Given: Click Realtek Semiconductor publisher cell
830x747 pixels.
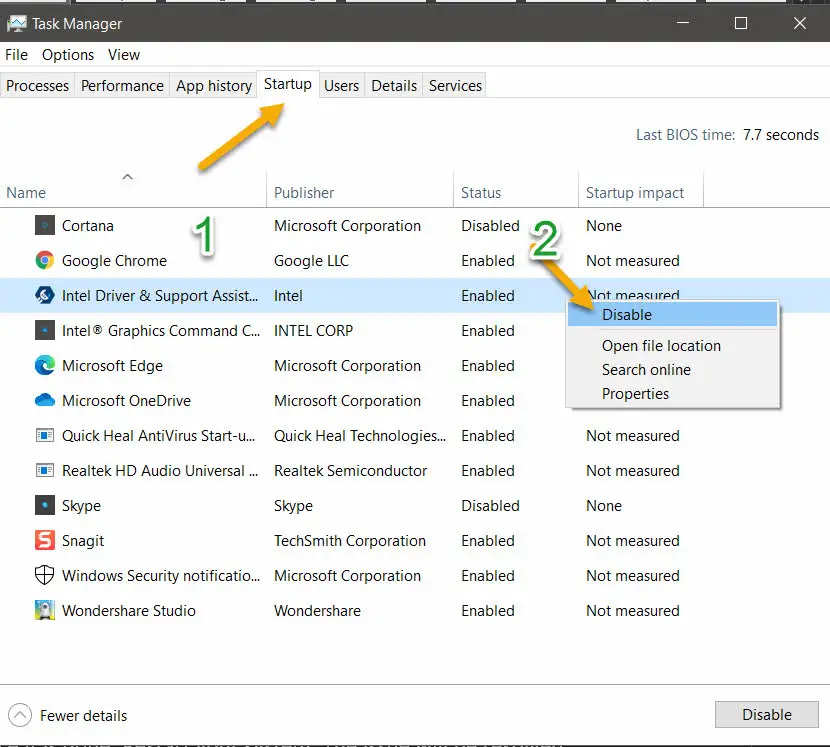Looking at the screenshot, I should 350,471.
